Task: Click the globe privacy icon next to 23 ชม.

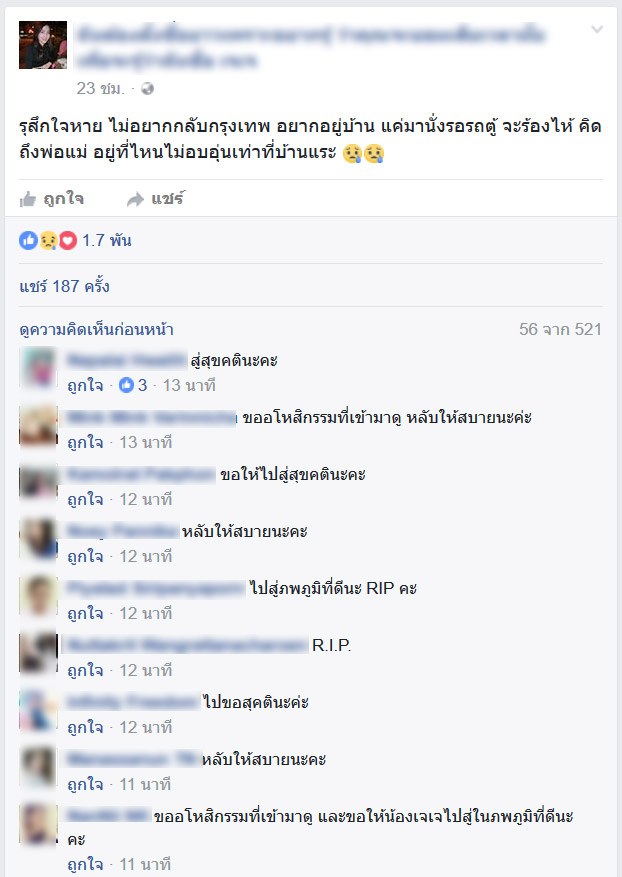Action: click(147, 88)
